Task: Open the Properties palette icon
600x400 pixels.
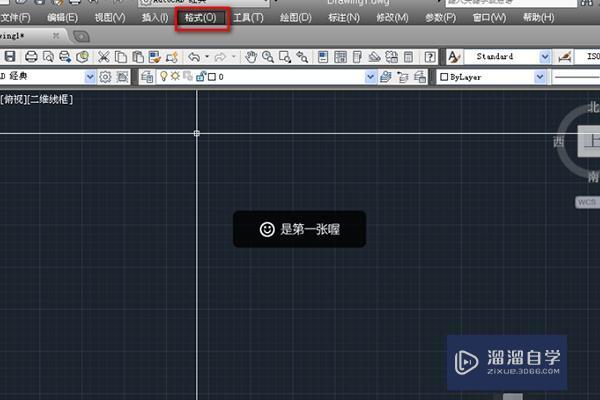Action: point(323,57)
